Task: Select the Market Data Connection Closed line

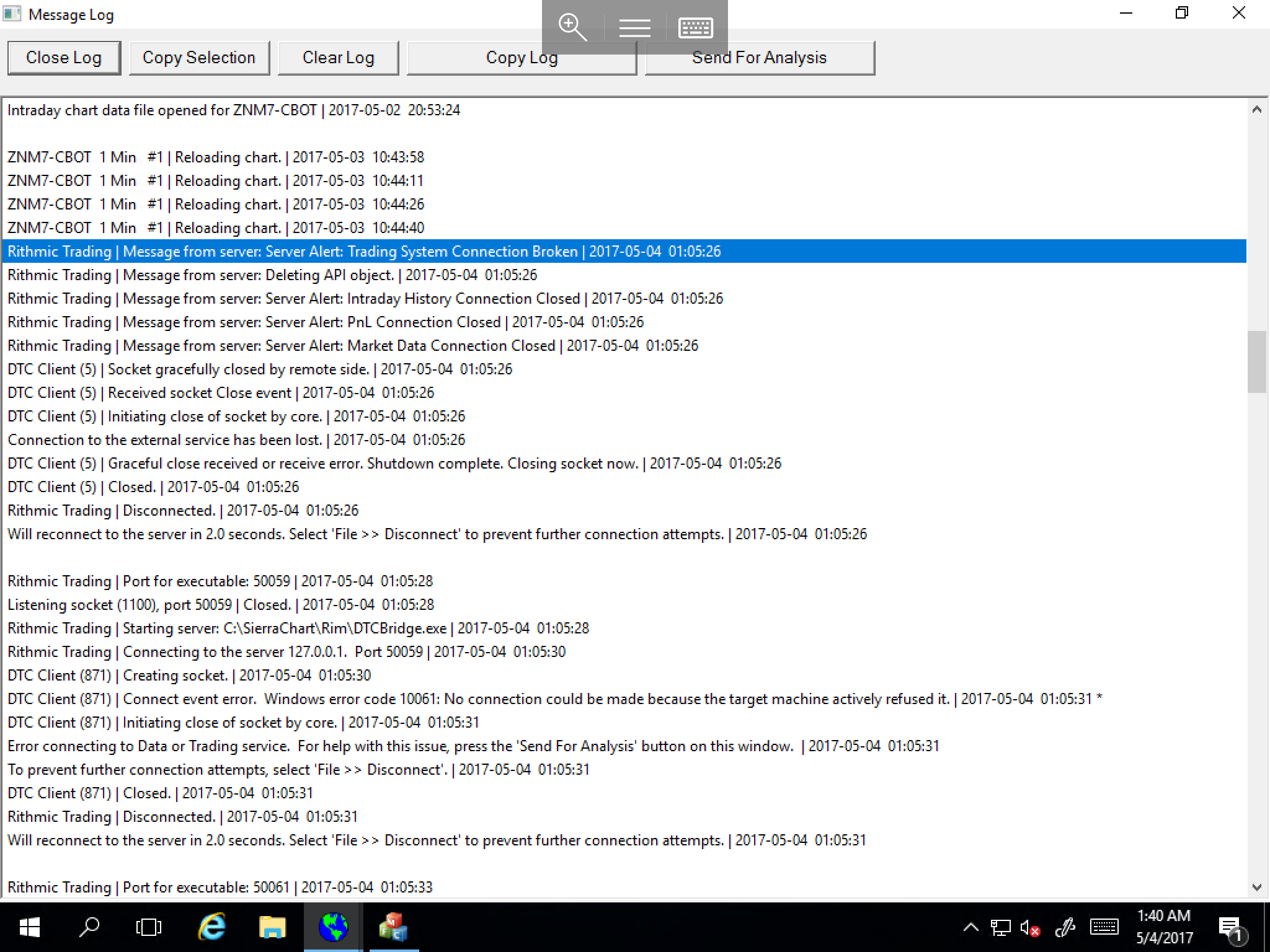Action: (352, 346)
